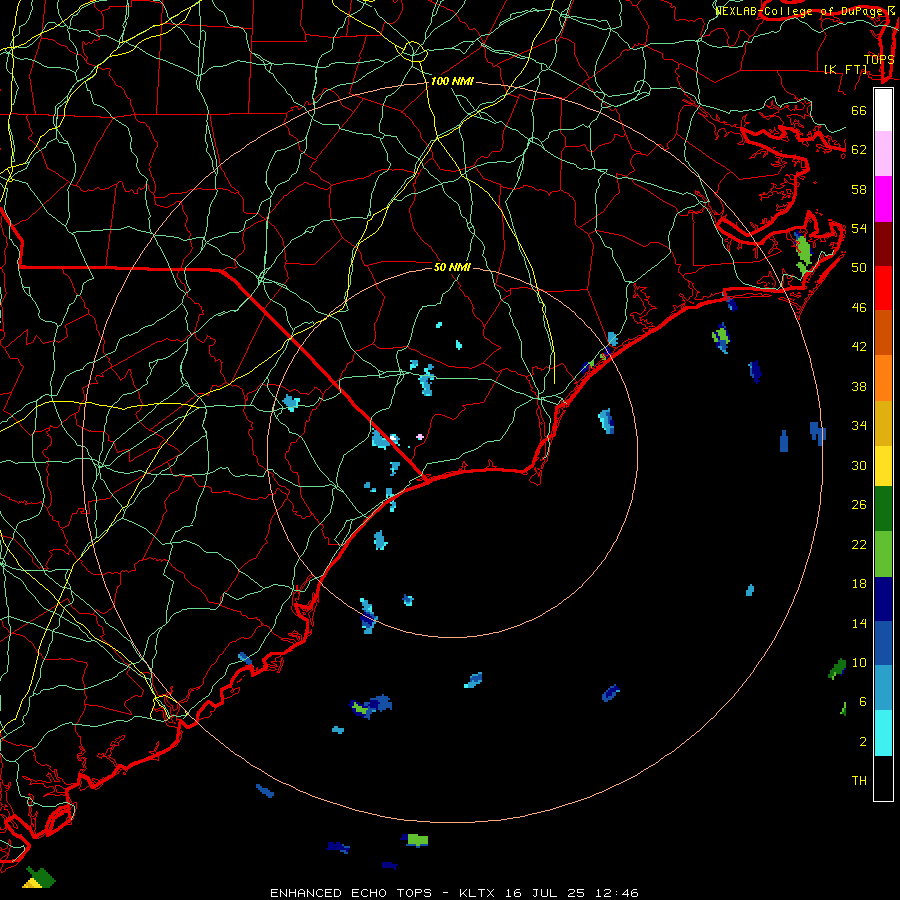Click the 62 legend value
The width and height of the screenshot is (900, 900).
[x=859, y=150]
